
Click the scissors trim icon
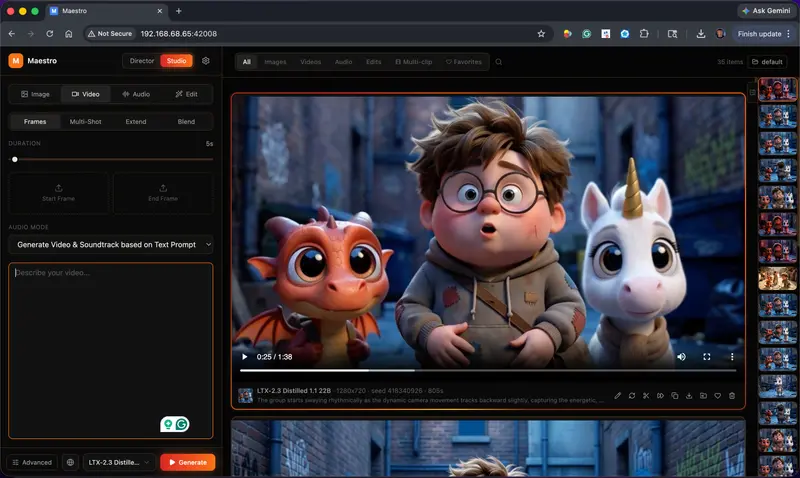(646, 395)
